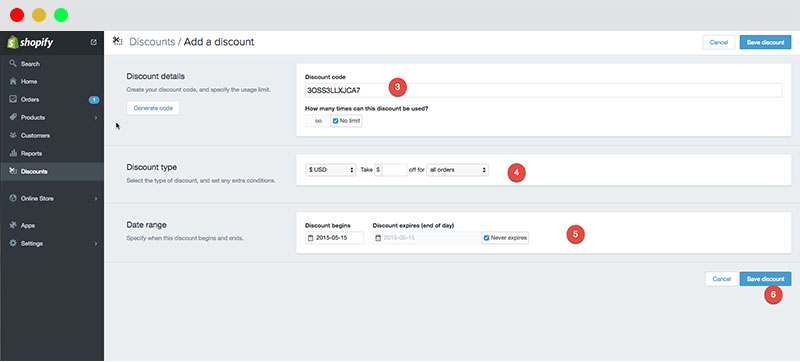Open the $ USD discount type dropdown
This screenshot has height=362, width=800.
coord(331,170)
